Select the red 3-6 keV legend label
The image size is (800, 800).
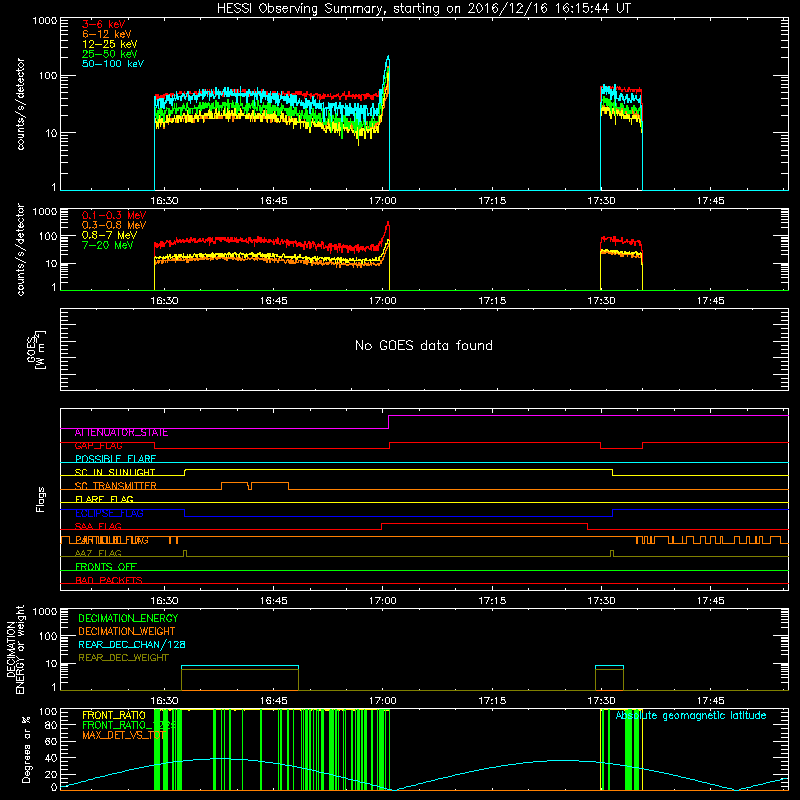click(x=104, y=24)
